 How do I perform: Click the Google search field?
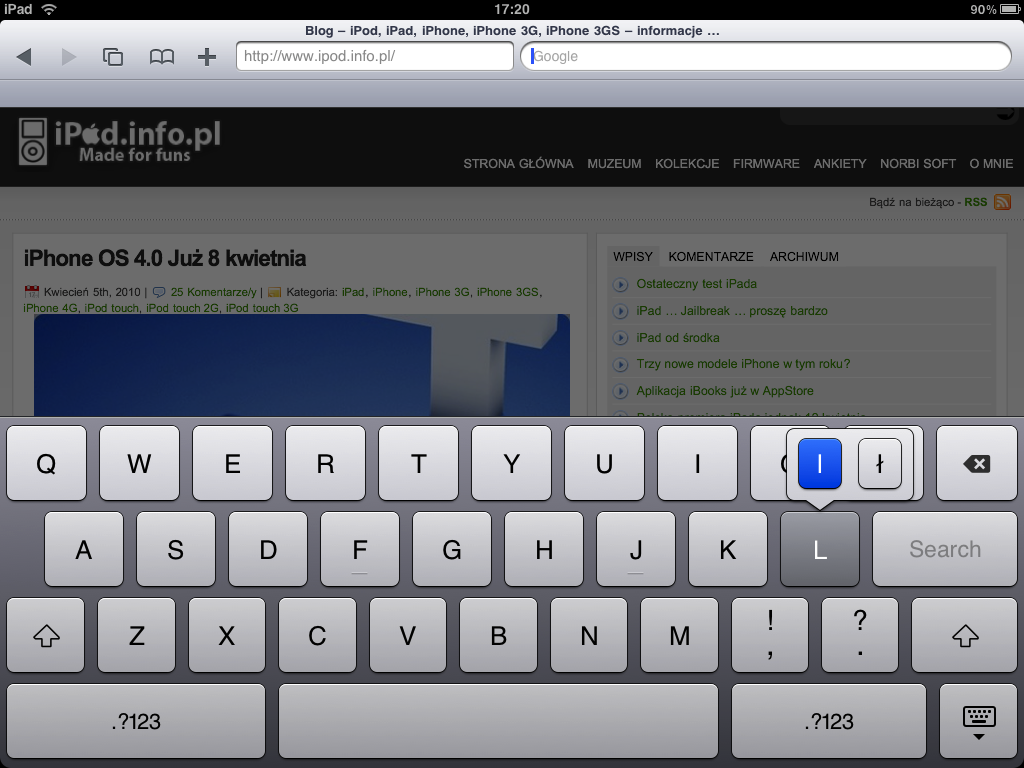tap(766, 56)
